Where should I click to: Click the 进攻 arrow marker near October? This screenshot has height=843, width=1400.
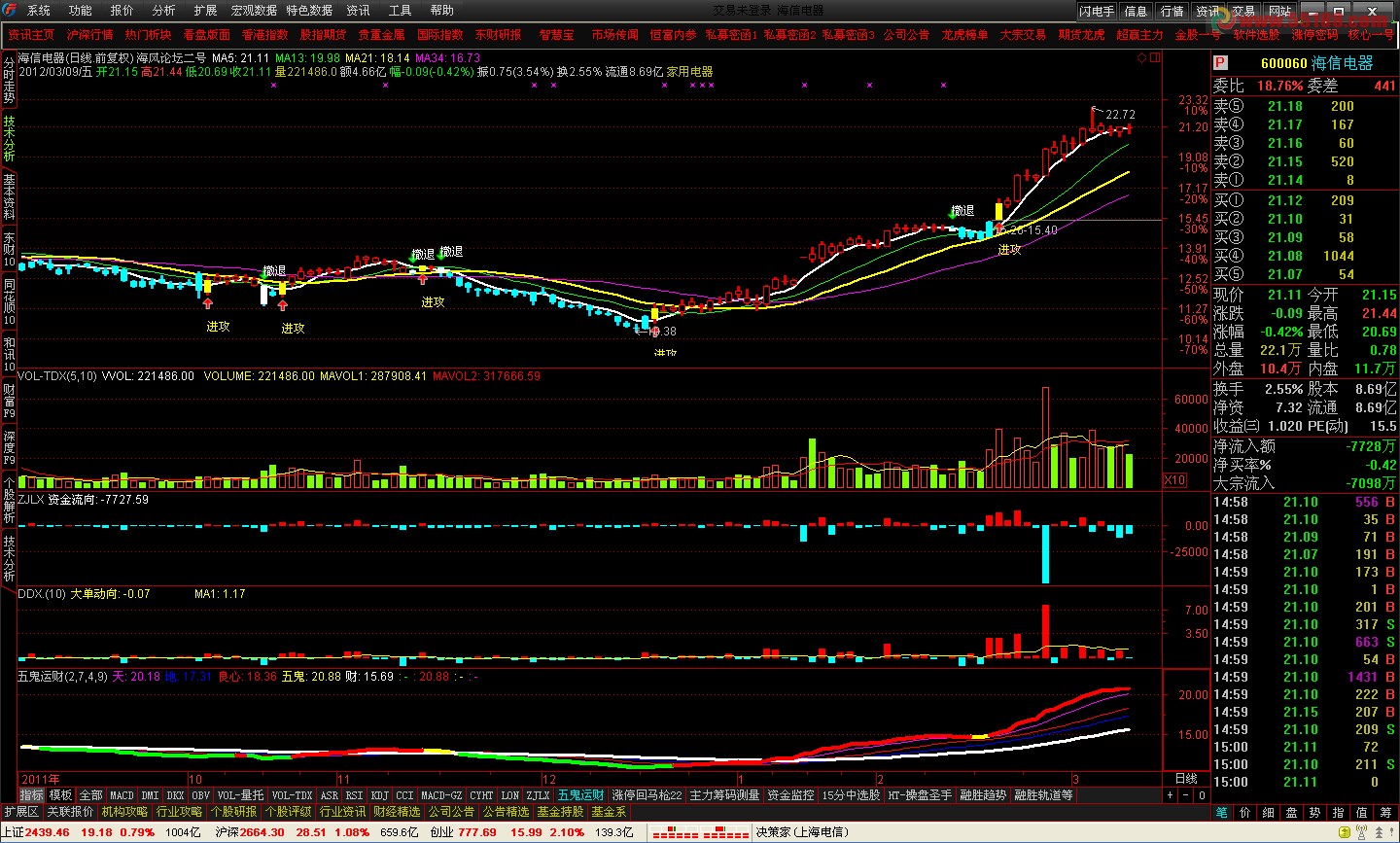(207, 304)
